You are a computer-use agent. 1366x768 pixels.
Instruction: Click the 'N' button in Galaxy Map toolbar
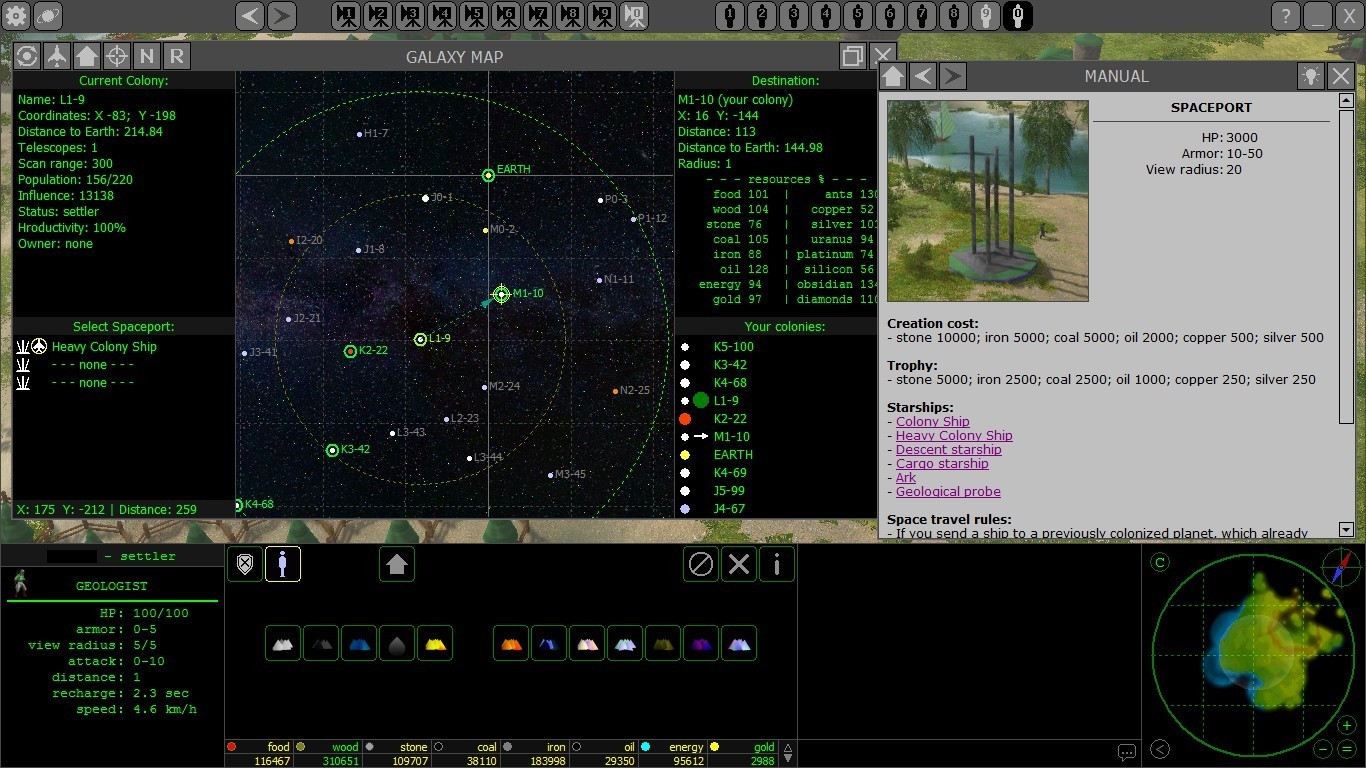click(x=147, y=56)
